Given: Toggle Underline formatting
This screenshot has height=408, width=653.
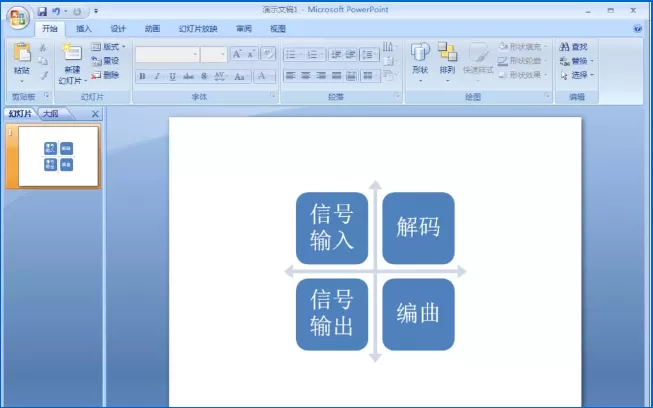Looking at the screenshot, I should (x=172, y=76).
